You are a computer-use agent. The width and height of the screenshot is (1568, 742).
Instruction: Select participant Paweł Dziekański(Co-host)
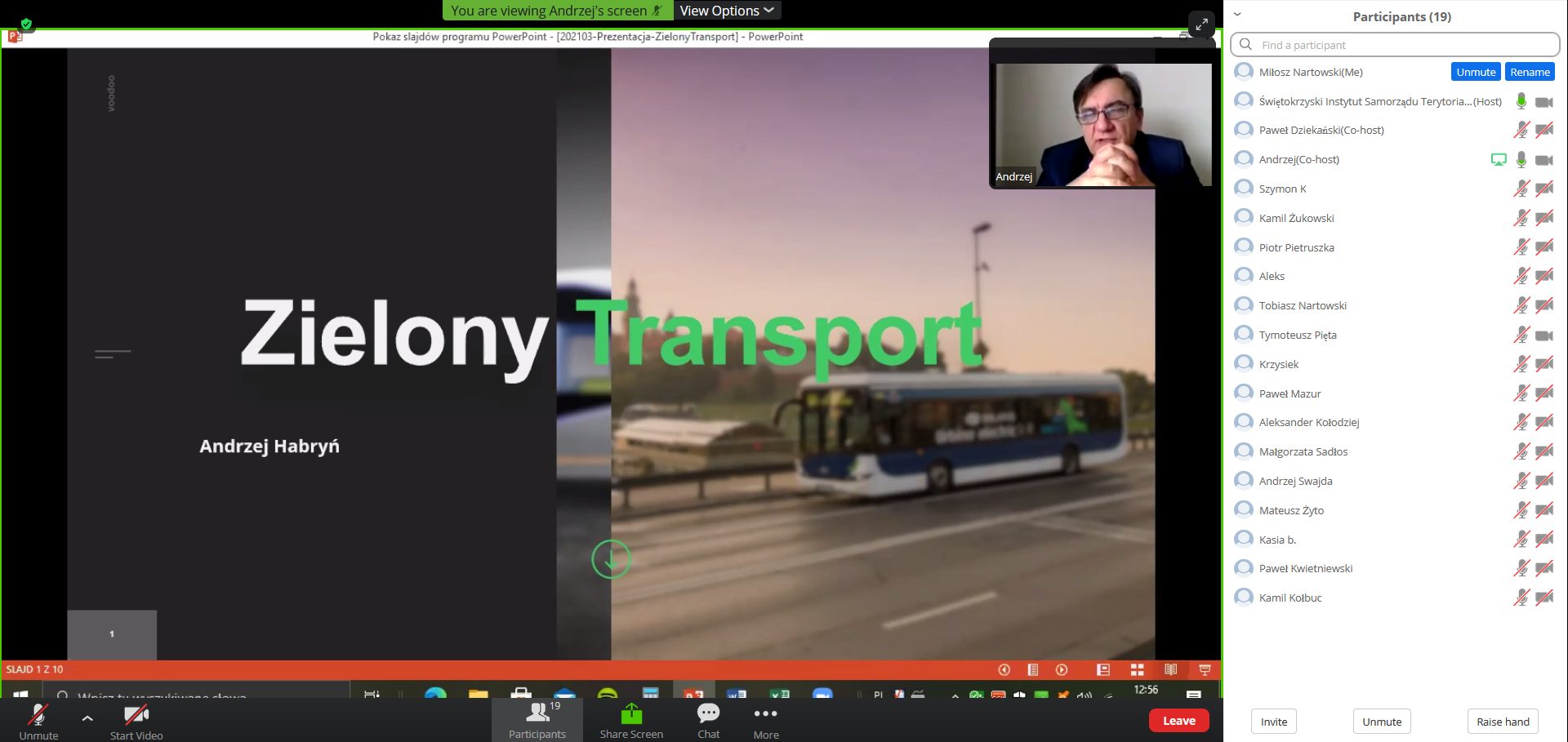1321,131
